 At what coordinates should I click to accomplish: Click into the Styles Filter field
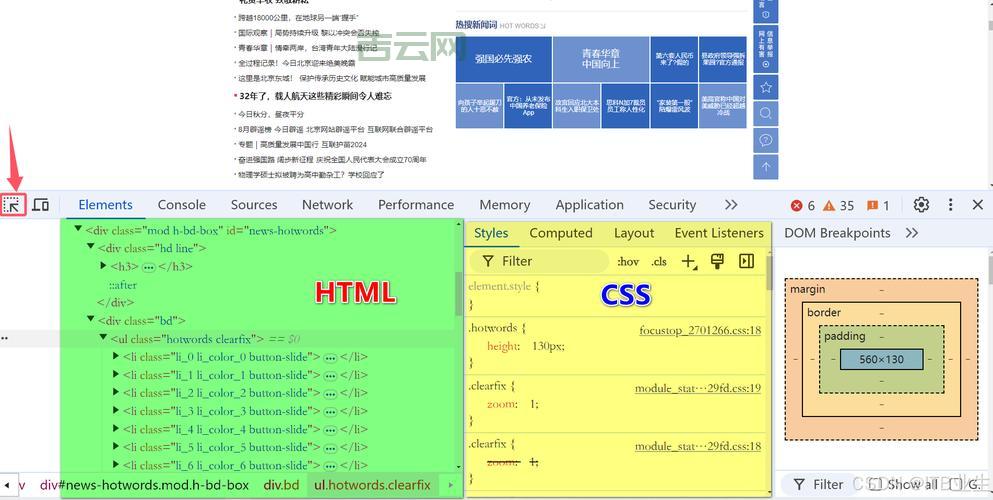click(539, 261)
